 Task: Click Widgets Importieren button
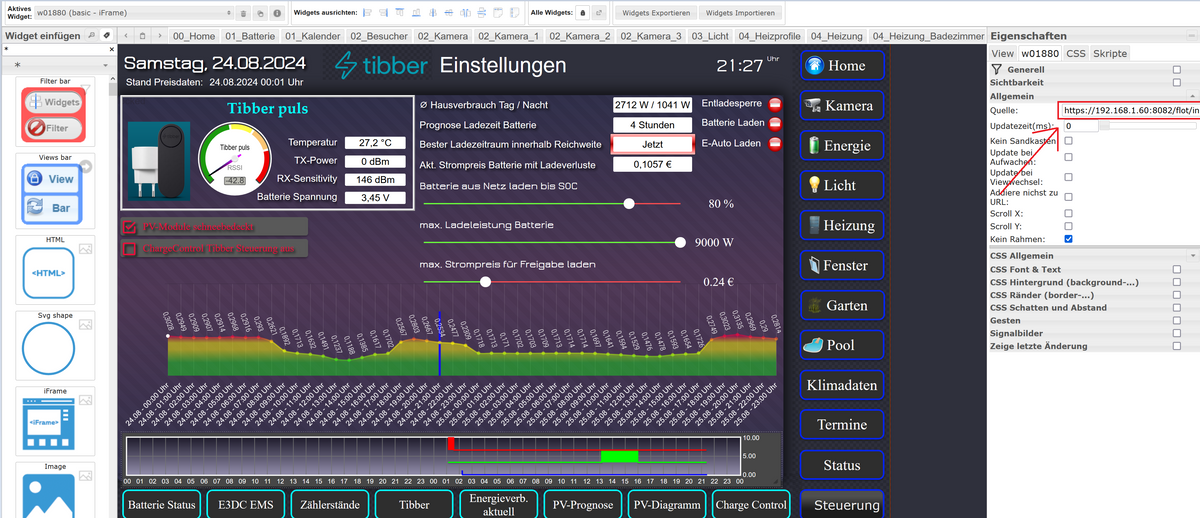pos(740,13)
